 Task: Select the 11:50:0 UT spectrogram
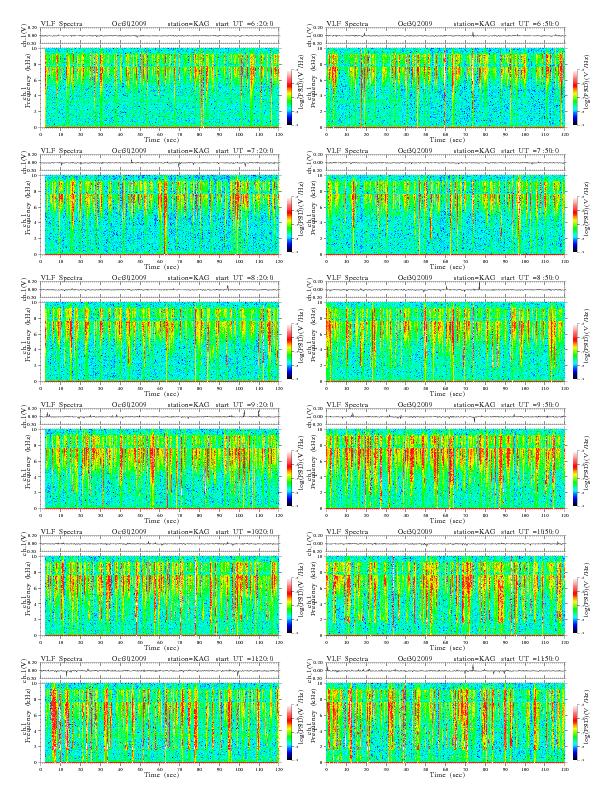[445, 723]
